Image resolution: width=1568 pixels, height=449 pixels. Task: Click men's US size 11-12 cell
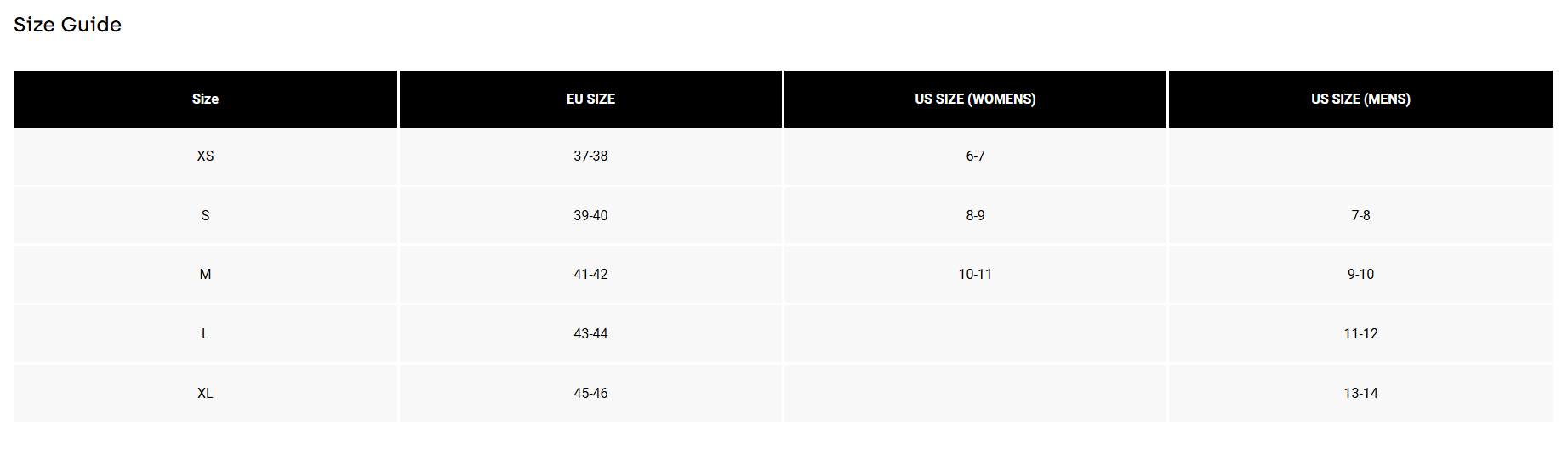[1360, 333]
